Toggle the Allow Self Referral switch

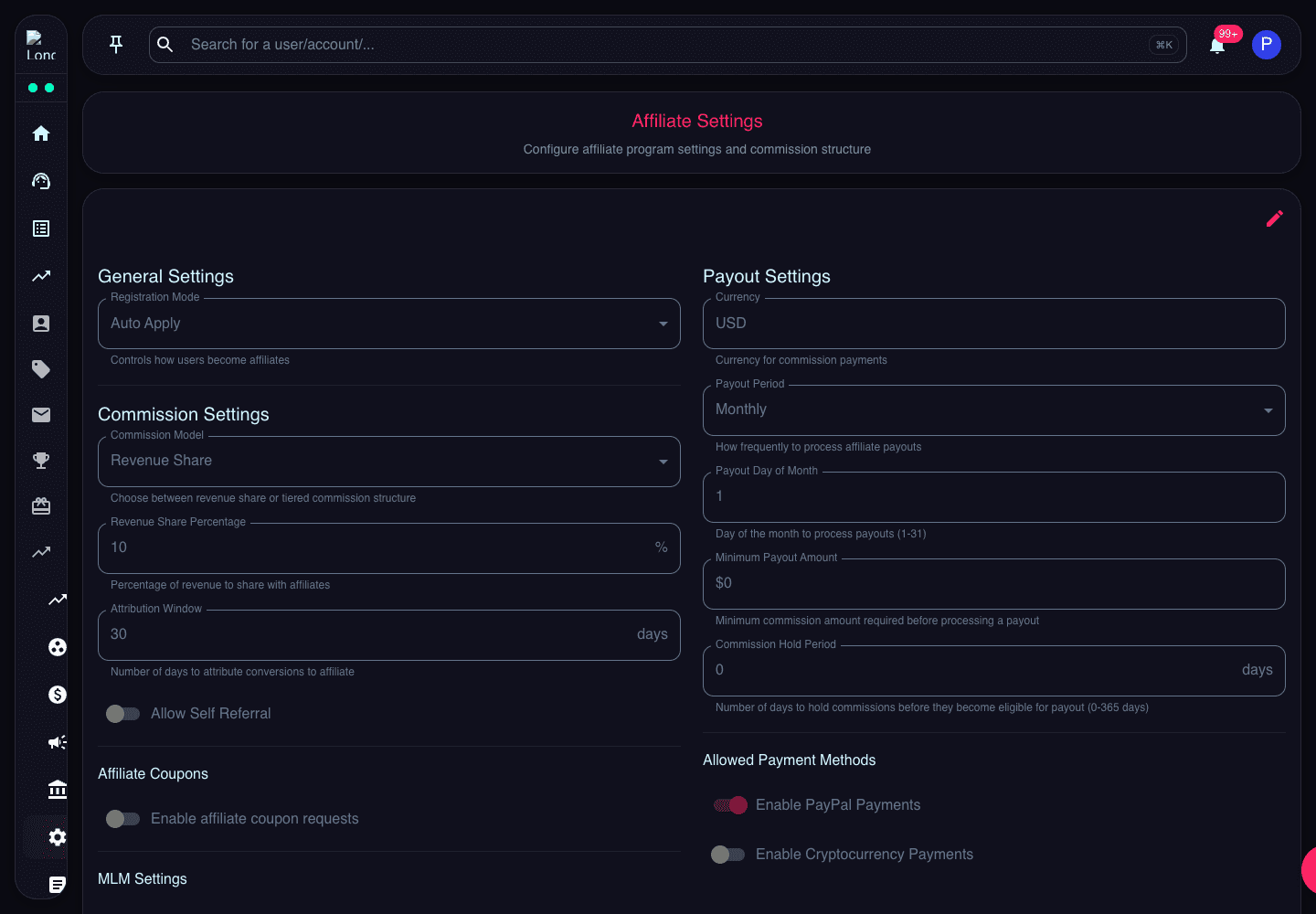point(122,714)
